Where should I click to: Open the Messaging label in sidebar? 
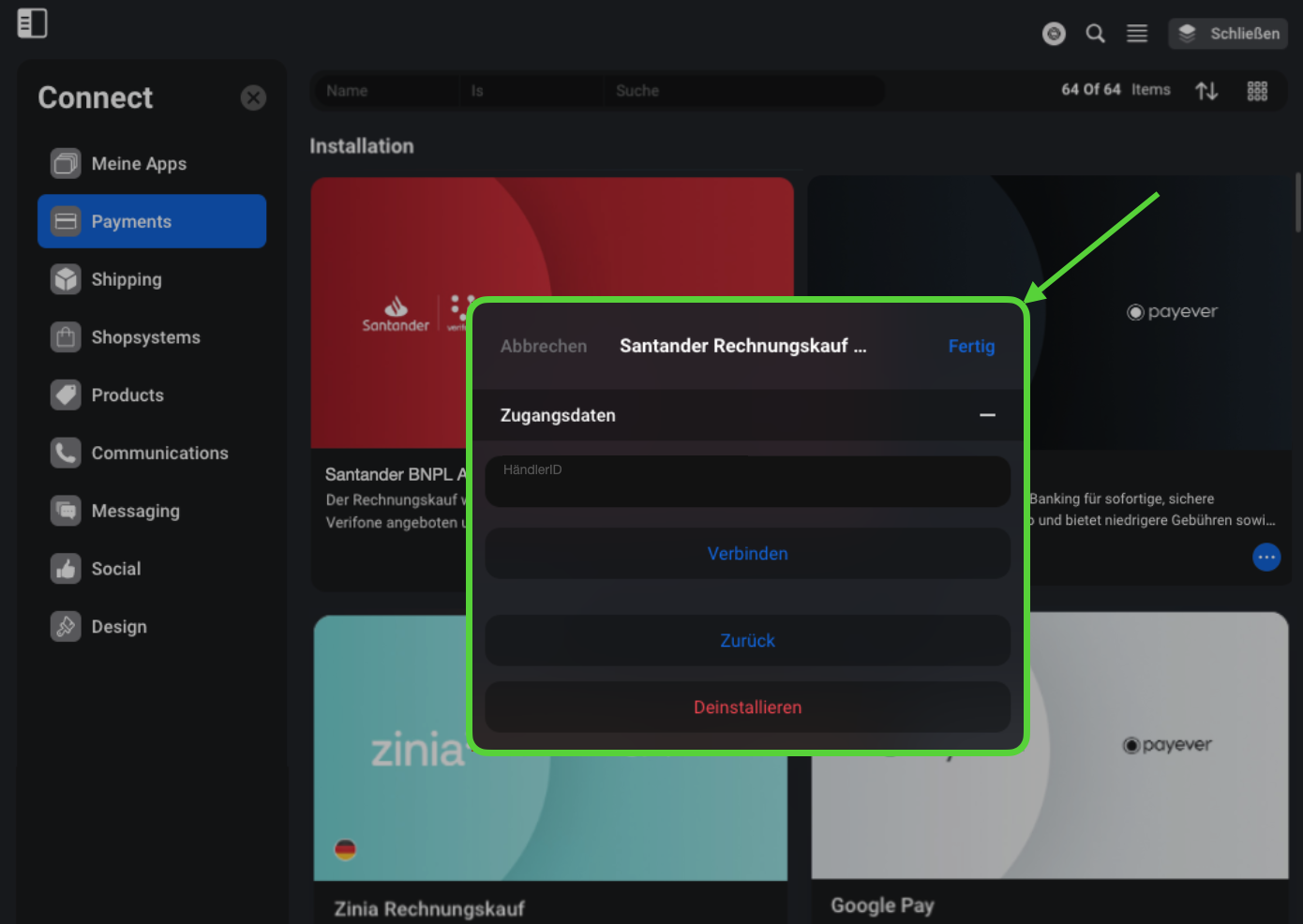pos(135,512)
